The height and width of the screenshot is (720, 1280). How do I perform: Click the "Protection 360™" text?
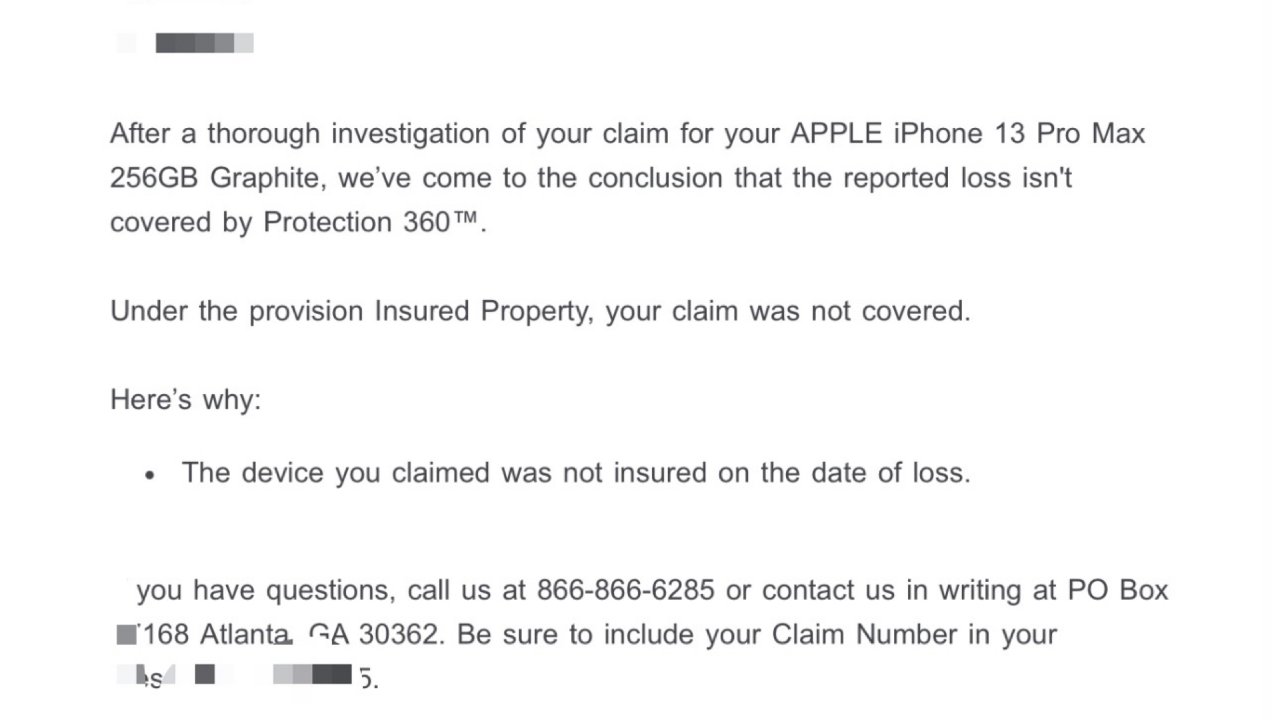tap(373, 222)
